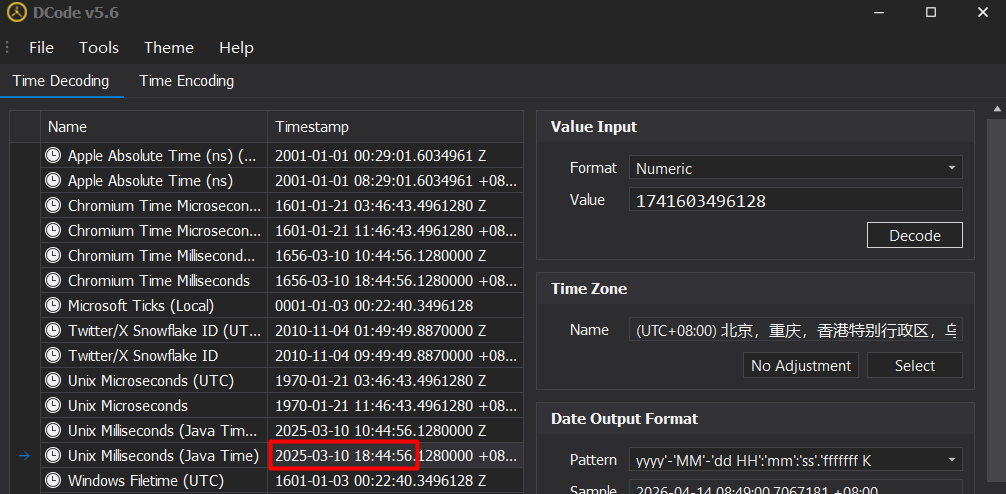Click the toolbar grip handle left of File
Screen dimensions: 1006x494
point(8,48)
